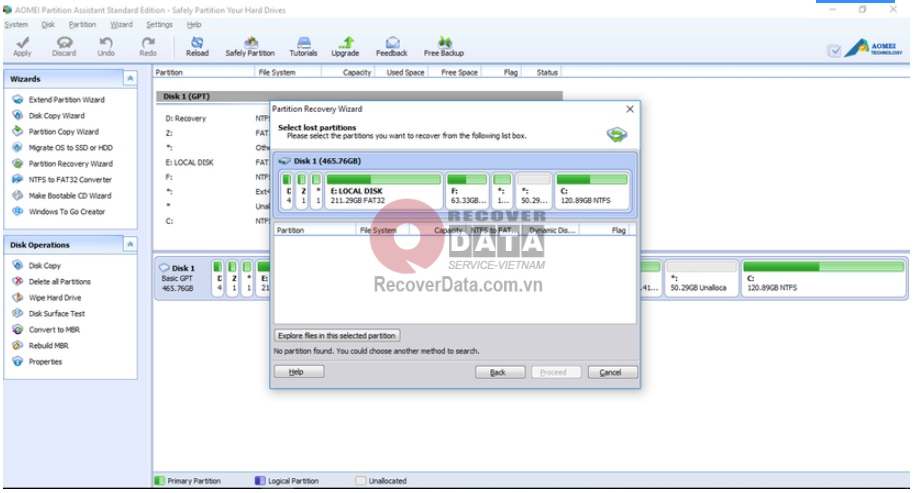Screen dimensions: 918x493
Task: Click the Upgrade toolbar icon
Action: point(347,42)
